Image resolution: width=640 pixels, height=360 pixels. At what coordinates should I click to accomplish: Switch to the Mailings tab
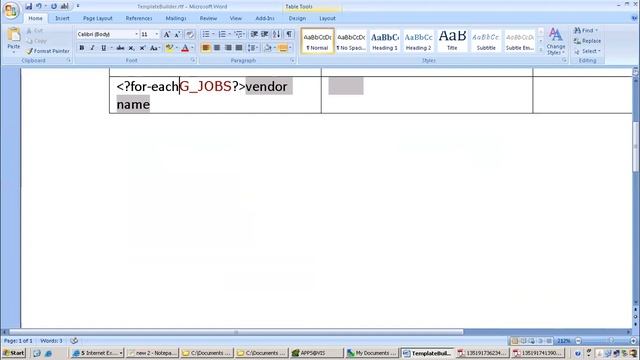(x=176, y=18)
